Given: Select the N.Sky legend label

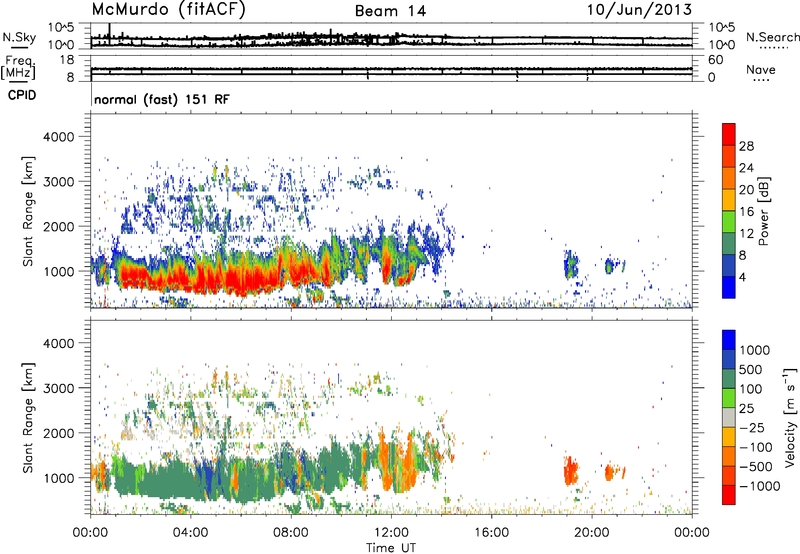Looking at the screenshot, I should tap(19, 37).
